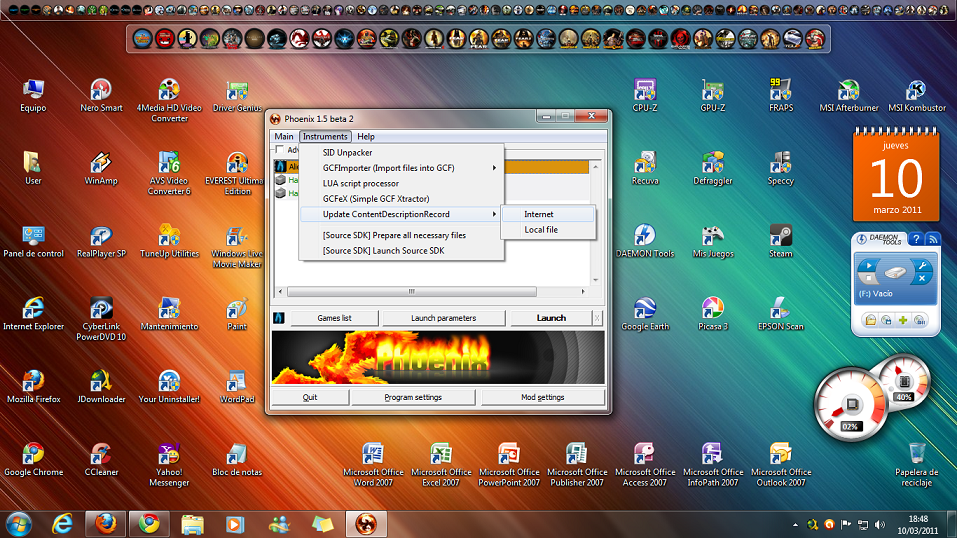Open AVS Video Converter 6 icon

169,173
